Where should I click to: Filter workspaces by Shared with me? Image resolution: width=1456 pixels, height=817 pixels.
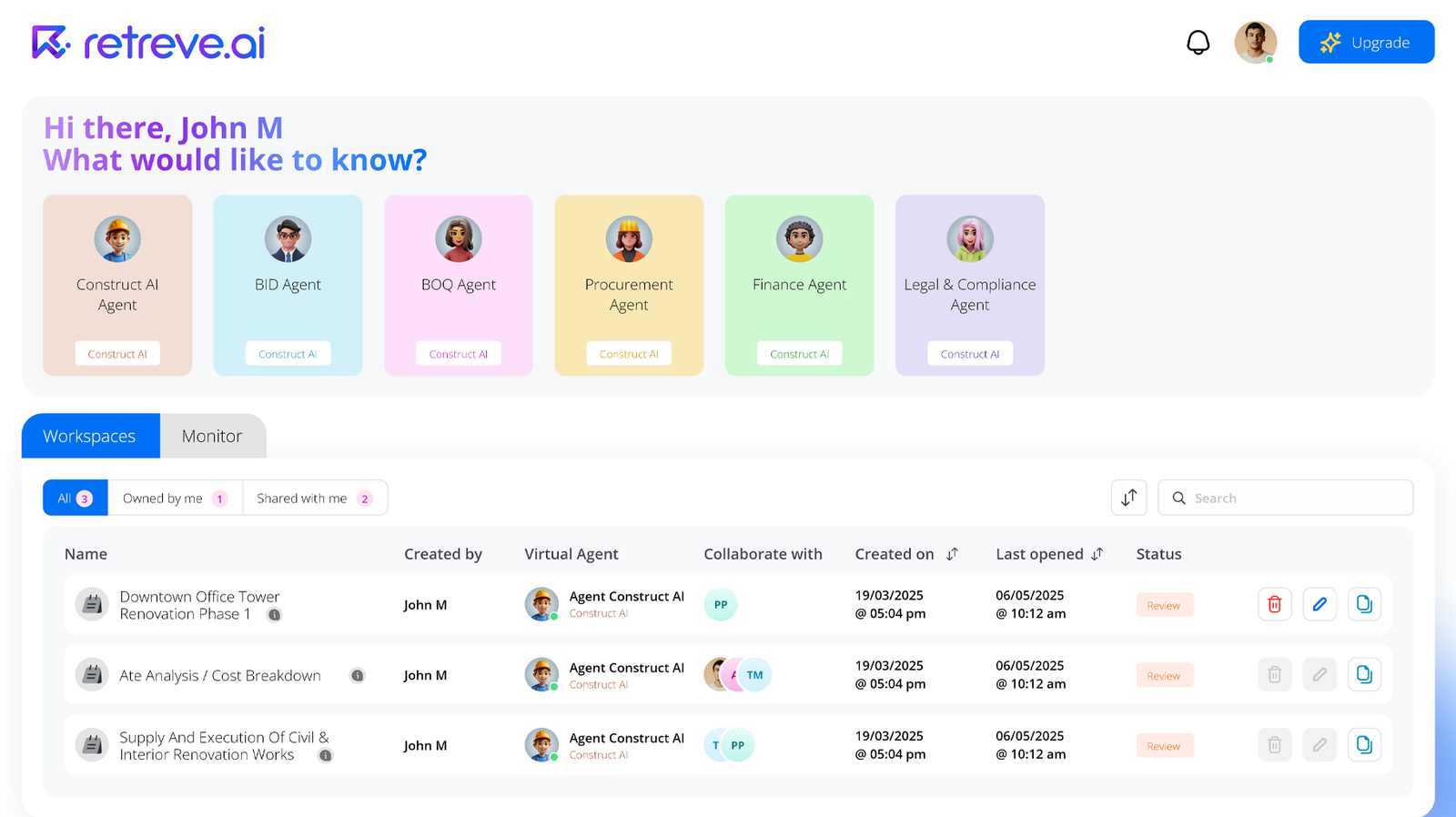pyautogui.click(x=315, y=498)
